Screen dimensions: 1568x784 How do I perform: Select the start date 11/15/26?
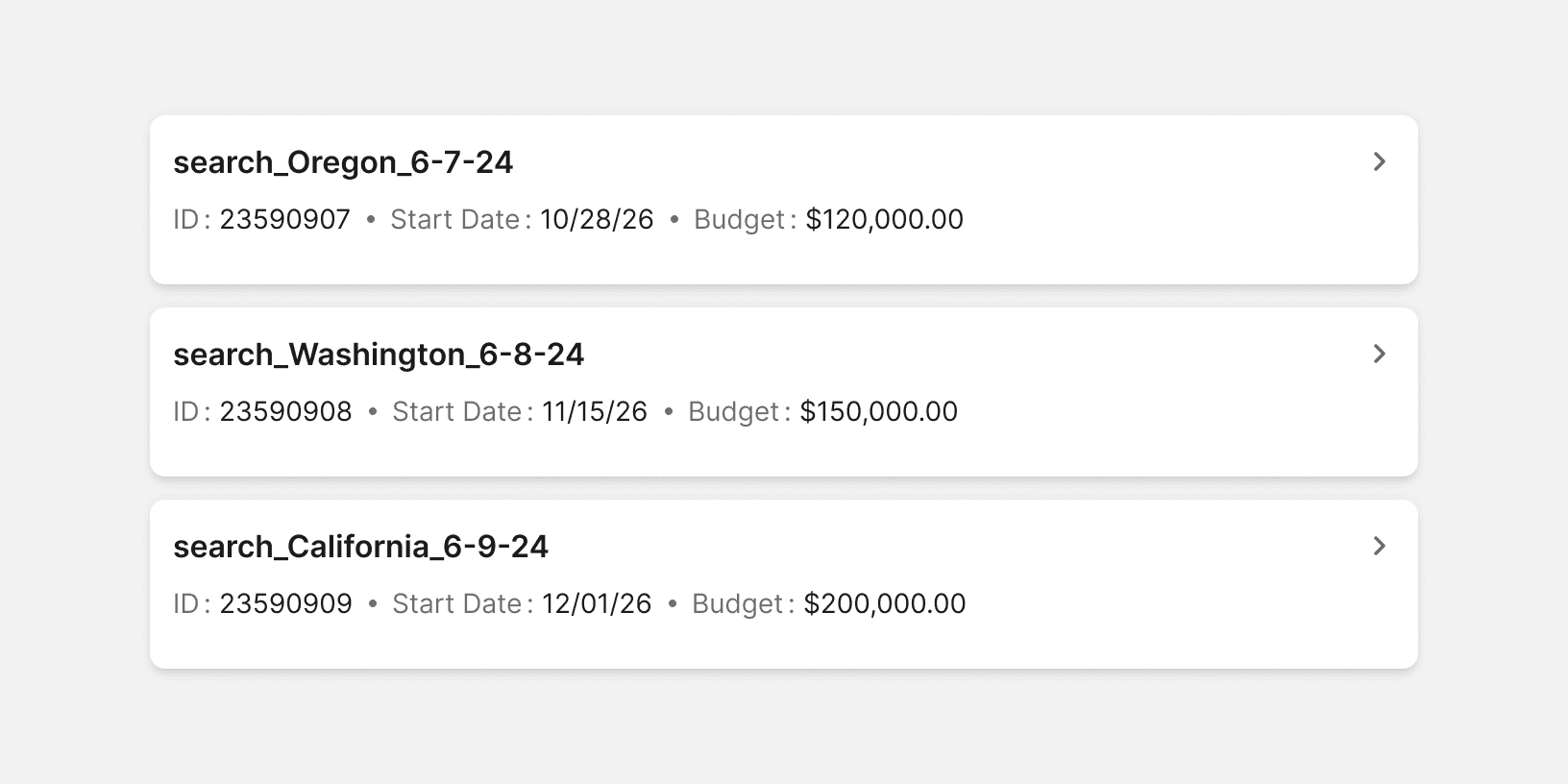point(595,411)
